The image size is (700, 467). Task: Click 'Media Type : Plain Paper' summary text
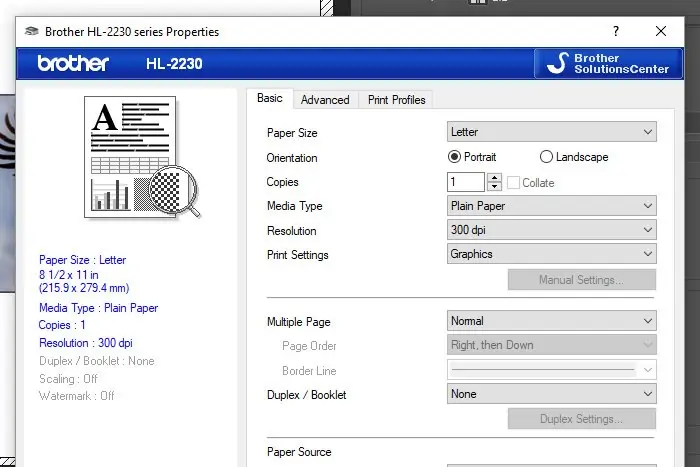tap(99, 308)
